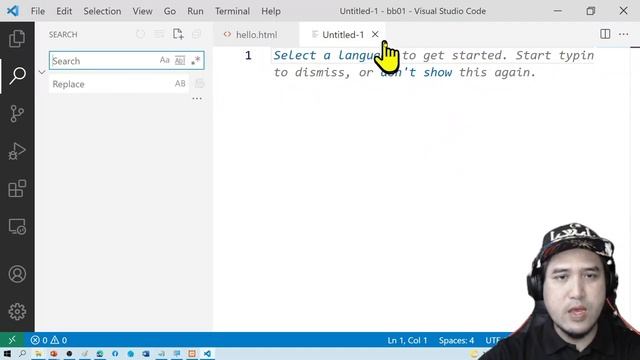
Task: Click the Refresh search results icon
Action: coord(140,34)
